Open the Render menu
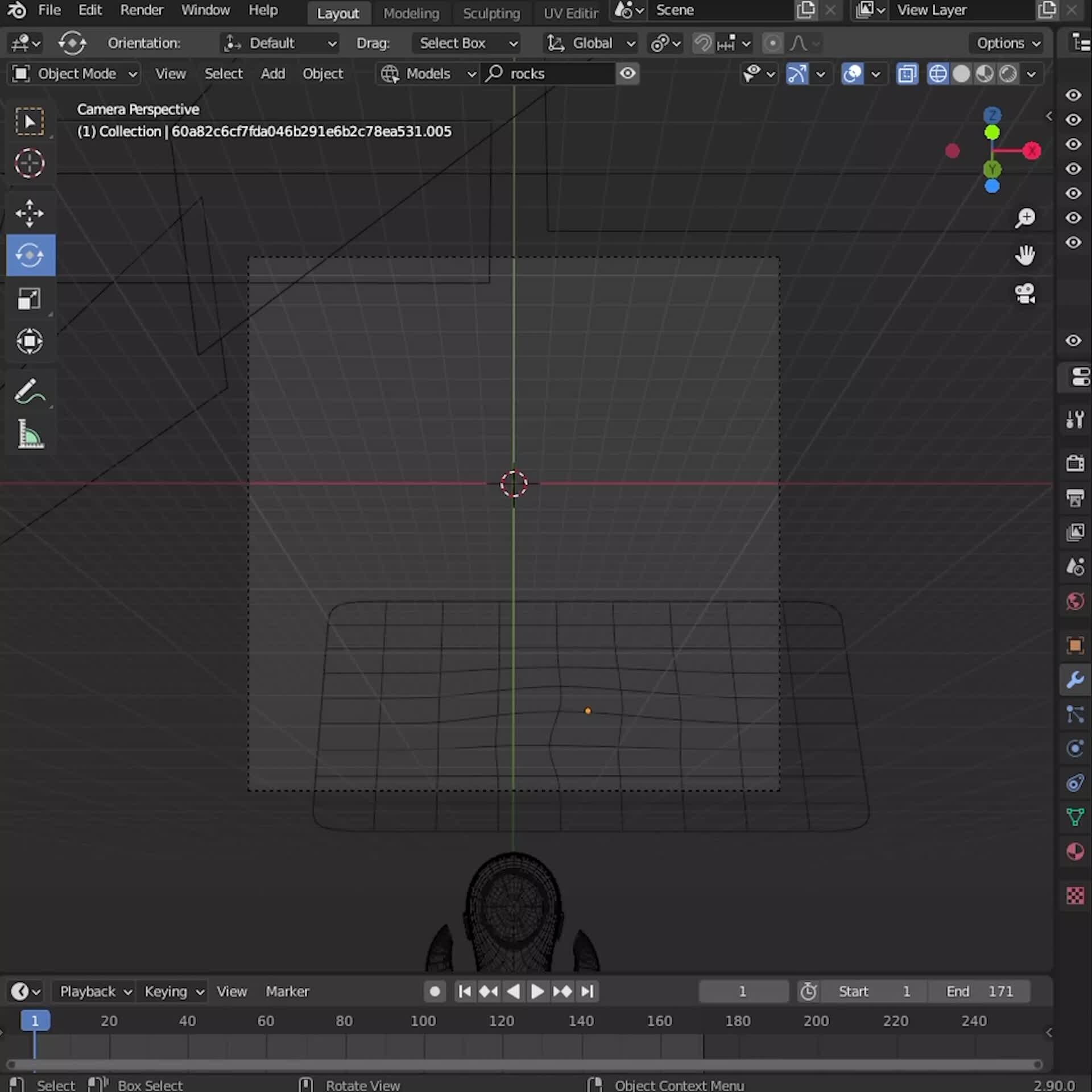The image size is (1092, 1092). click(x=142, y=10)
